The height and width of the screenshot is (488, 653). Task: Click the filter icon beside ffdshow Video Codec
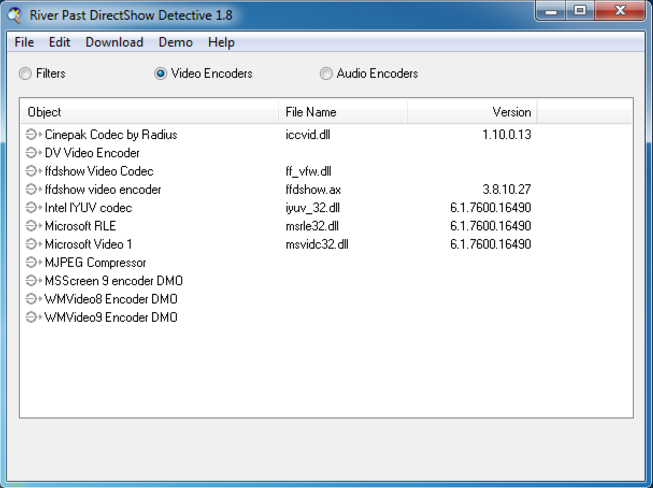tap(34, 171)
